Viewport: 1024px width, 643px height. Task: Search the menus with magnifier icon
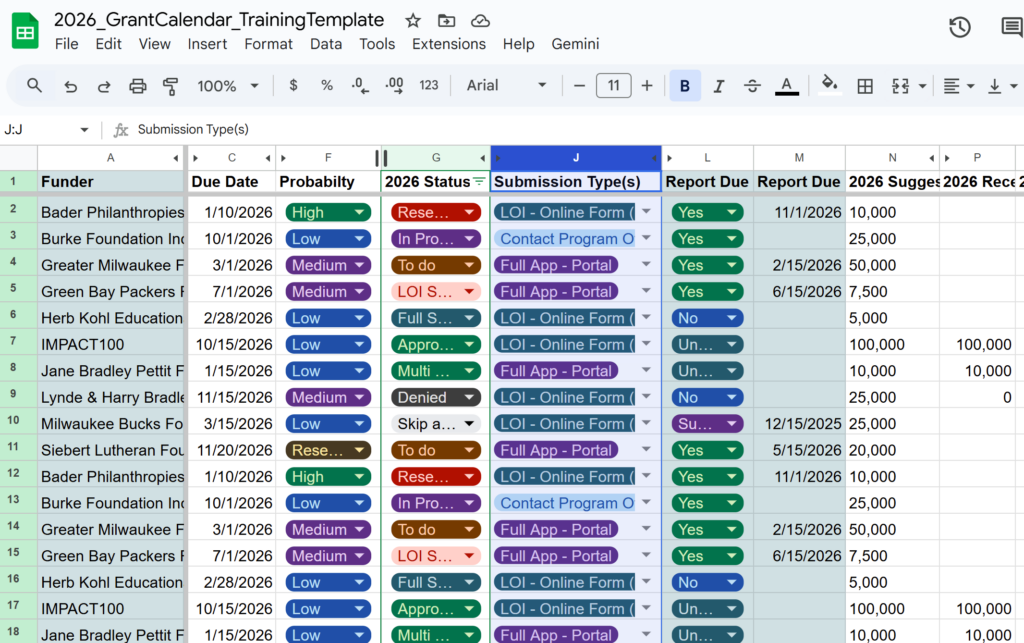point(35,86)
